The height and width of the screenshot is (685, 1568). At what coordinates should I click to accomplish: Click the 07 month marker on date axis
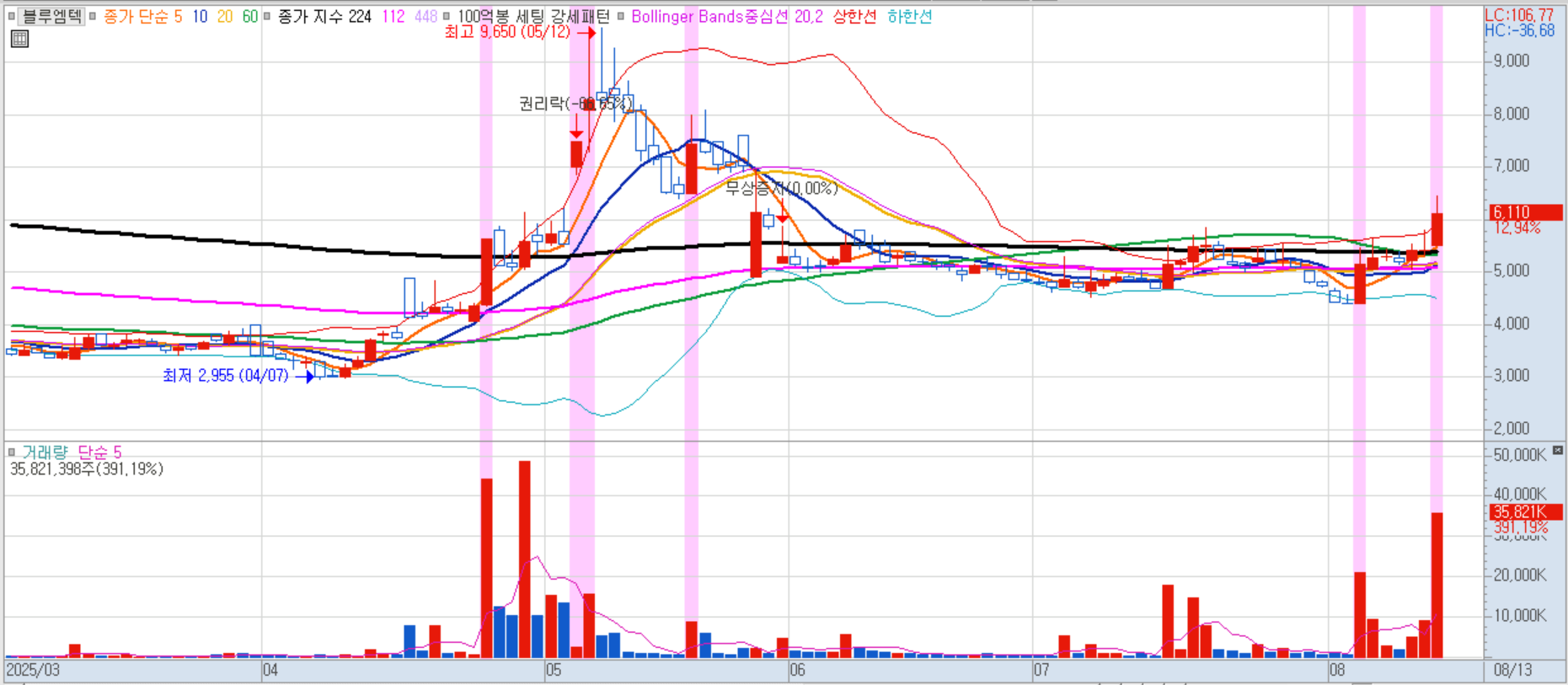click(x=1041, y=671)
